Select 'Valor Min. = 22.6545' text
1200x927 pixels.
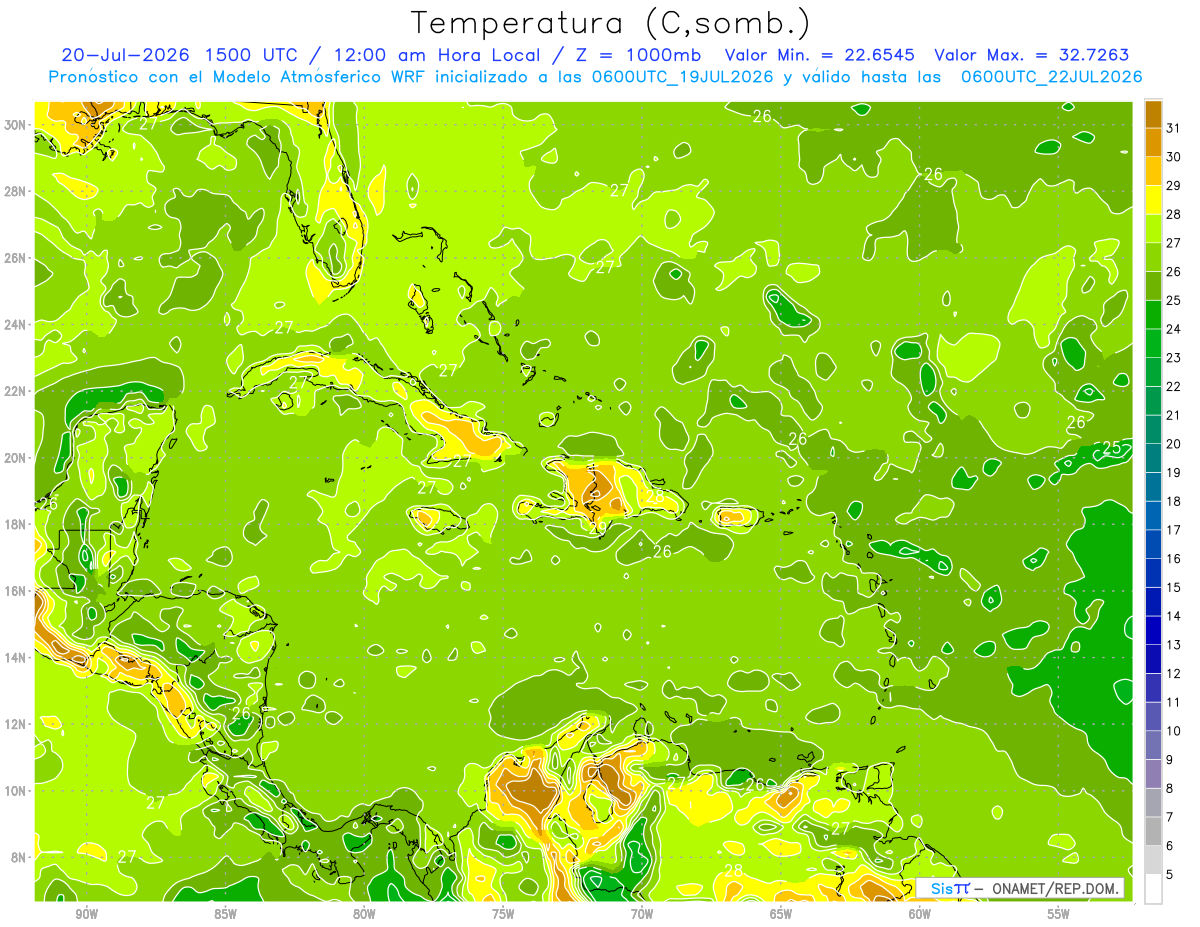(x=822, y=55)
